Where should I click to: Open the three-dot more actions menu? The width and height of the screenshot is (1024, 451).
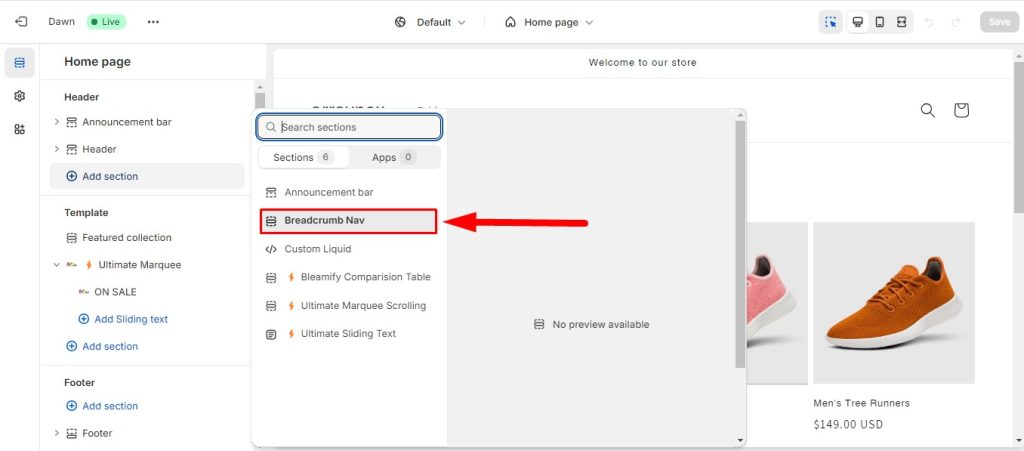[152, 21]
